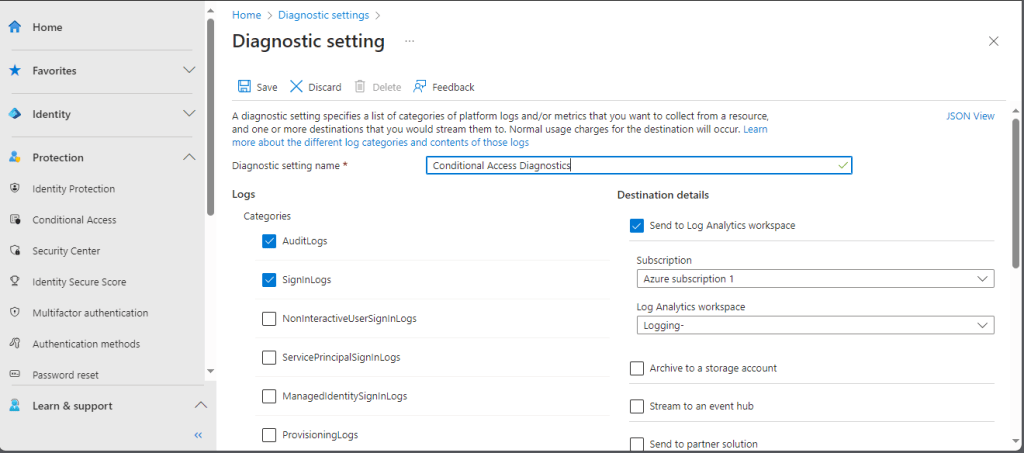Screen dimensions: 1024x453
Task: Enable Archive to a storage account
Action: (x=637, y=368)
